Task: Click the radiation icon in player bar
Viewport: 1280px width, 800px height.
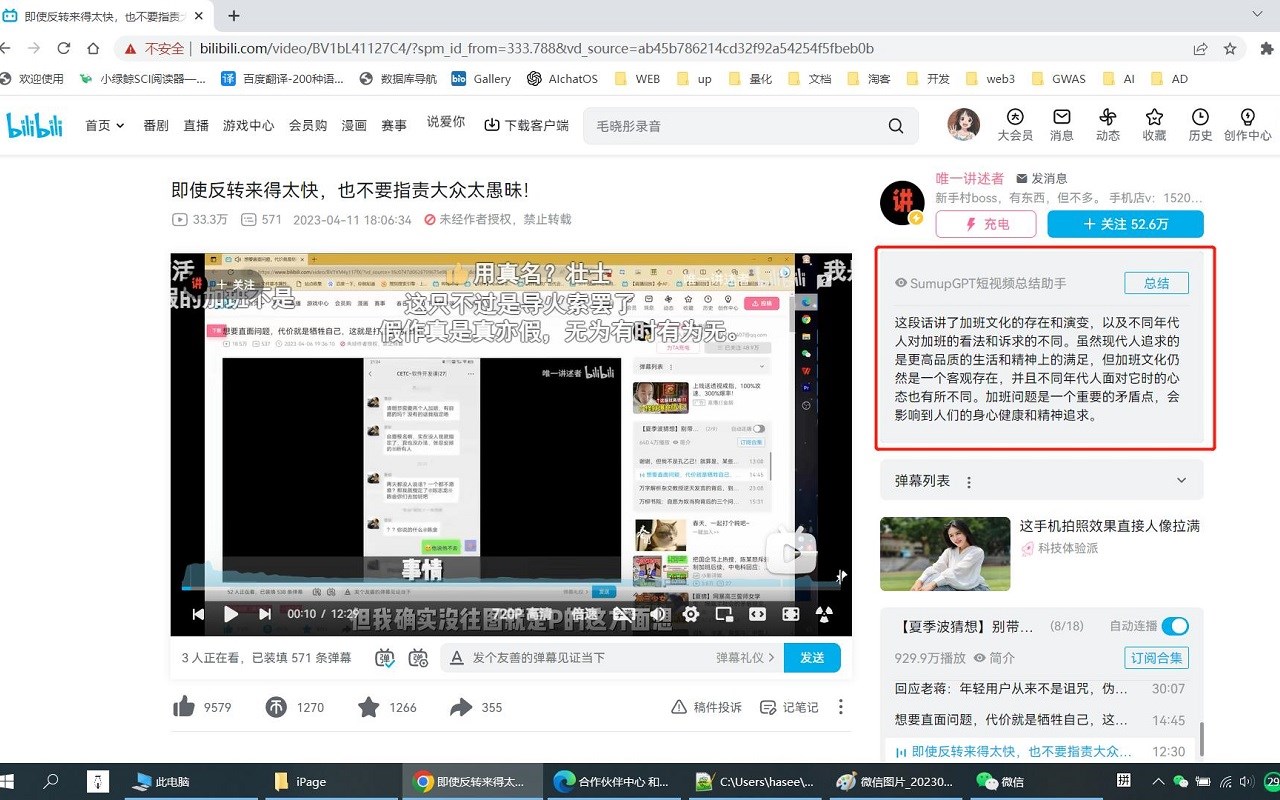Action: (x=824, y=614)
